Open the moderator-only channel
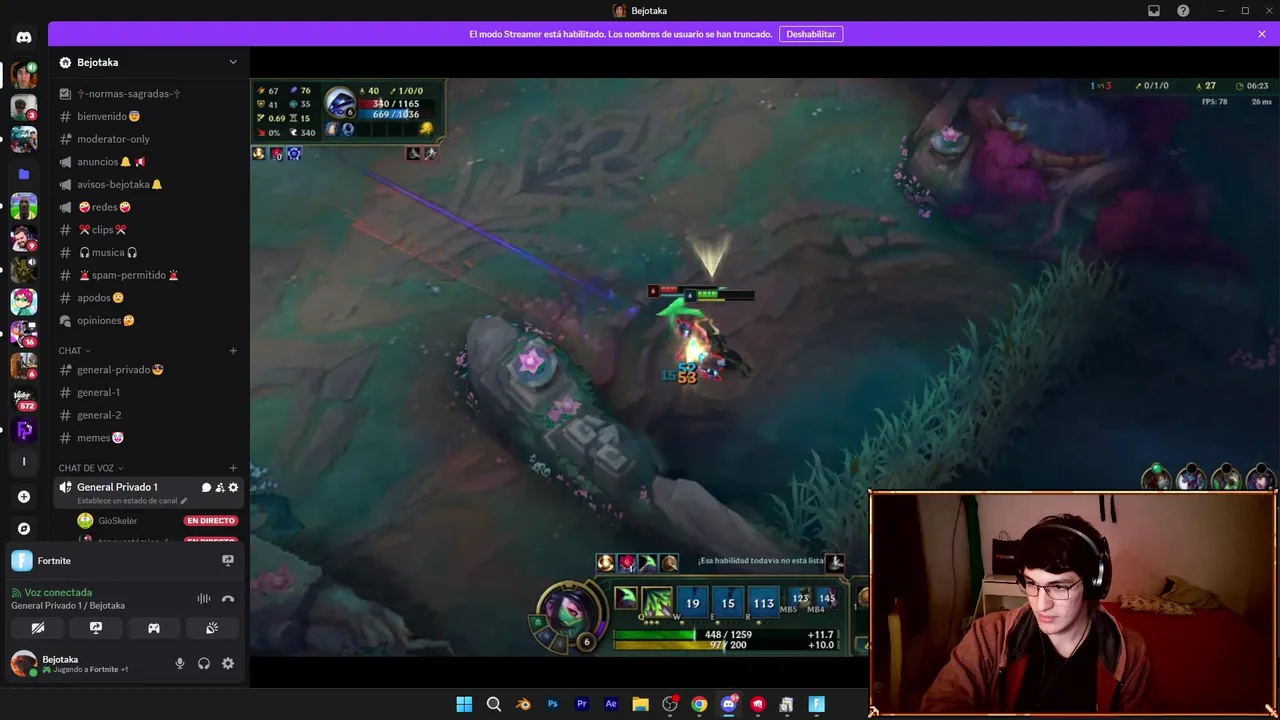 click(148, 139)
